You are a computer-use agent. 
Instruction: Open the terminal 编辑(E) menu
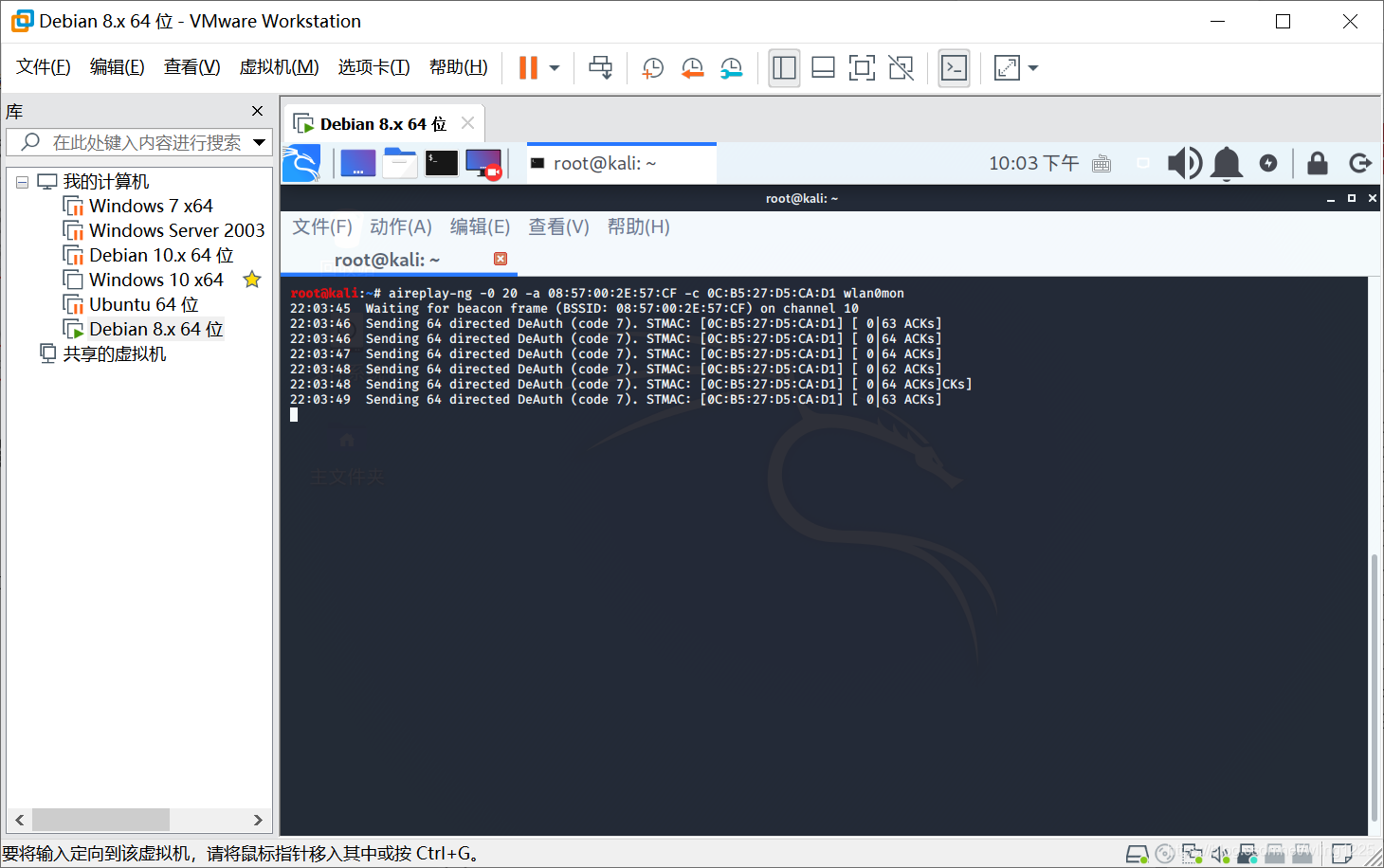pos(480,226)
